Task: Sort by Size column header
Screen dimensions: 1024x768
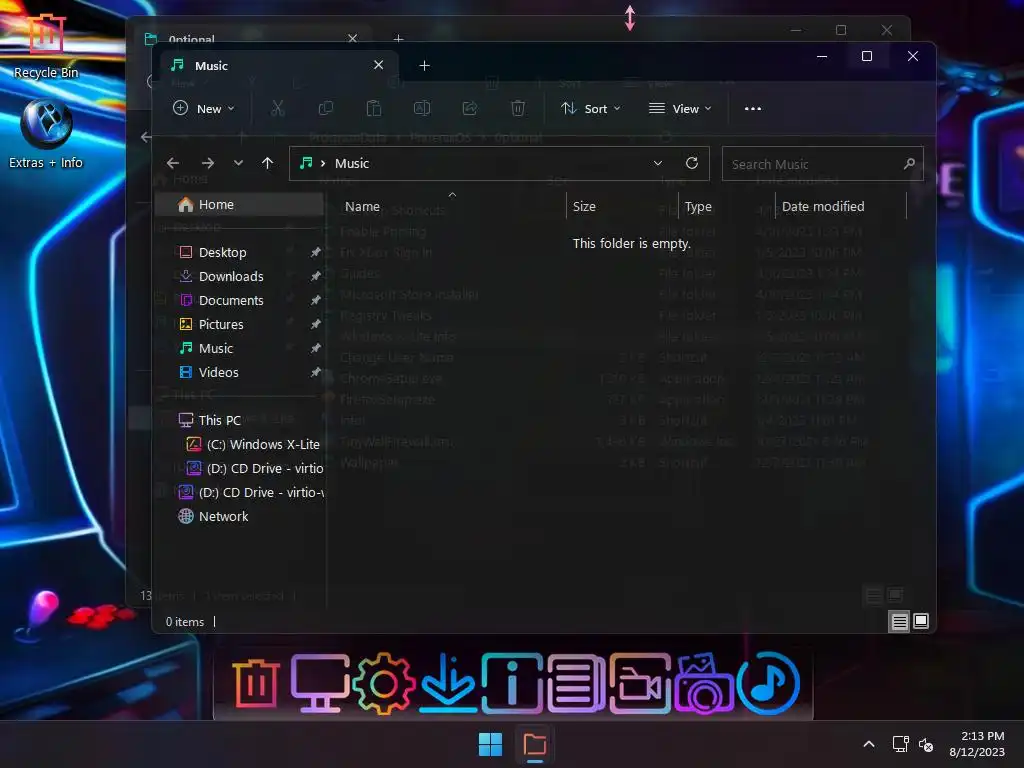Action: [x=622, y=206]
